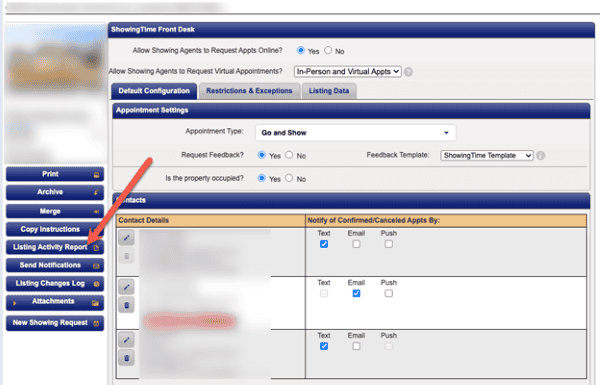Delete the second contact with trash icon
The height and width of the screenshot is (385, 600).
pyautogui.click(x=126, y=305)
